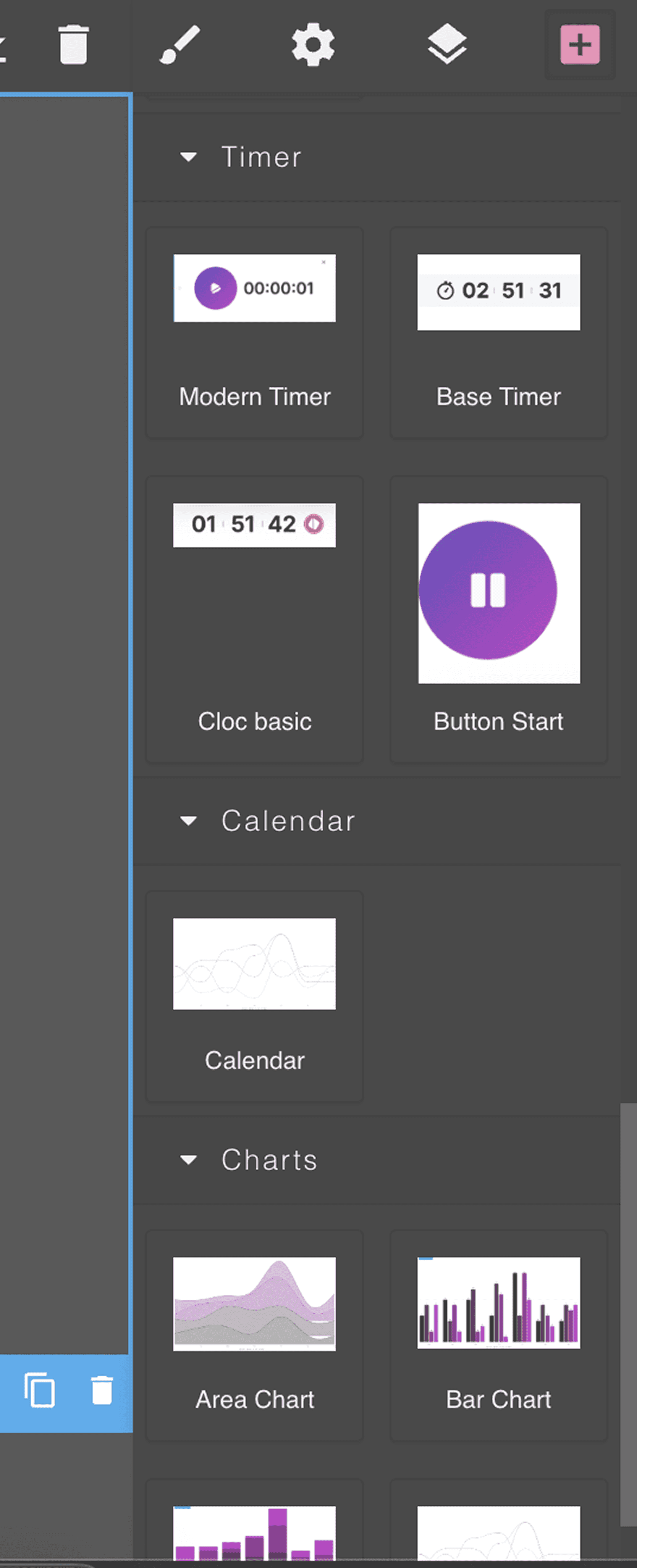
Task: Collapse the Calendar section arrow
Action: click(189, 821)
